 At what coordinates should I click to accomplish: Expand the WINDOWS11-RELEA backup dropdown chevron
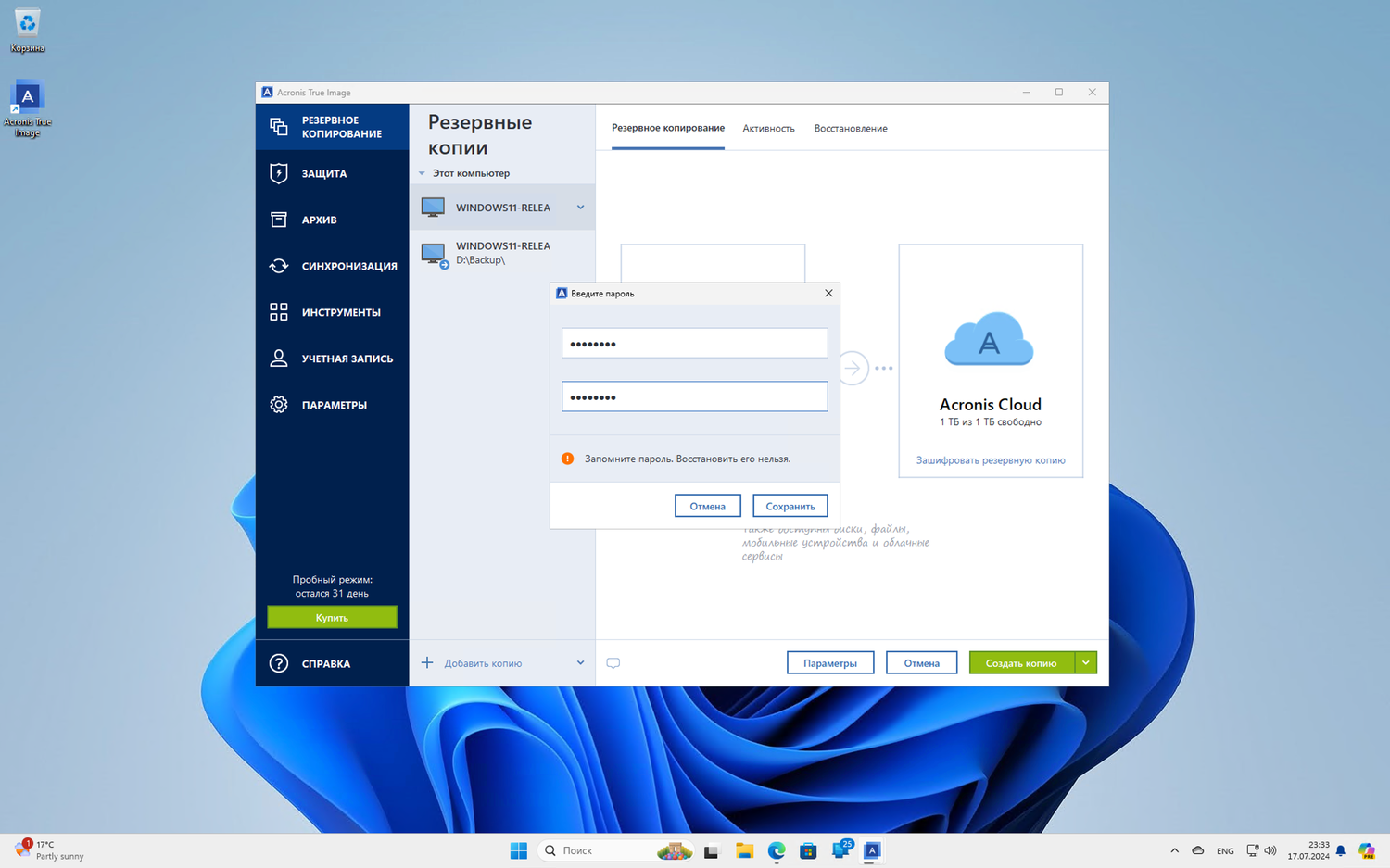581,208
